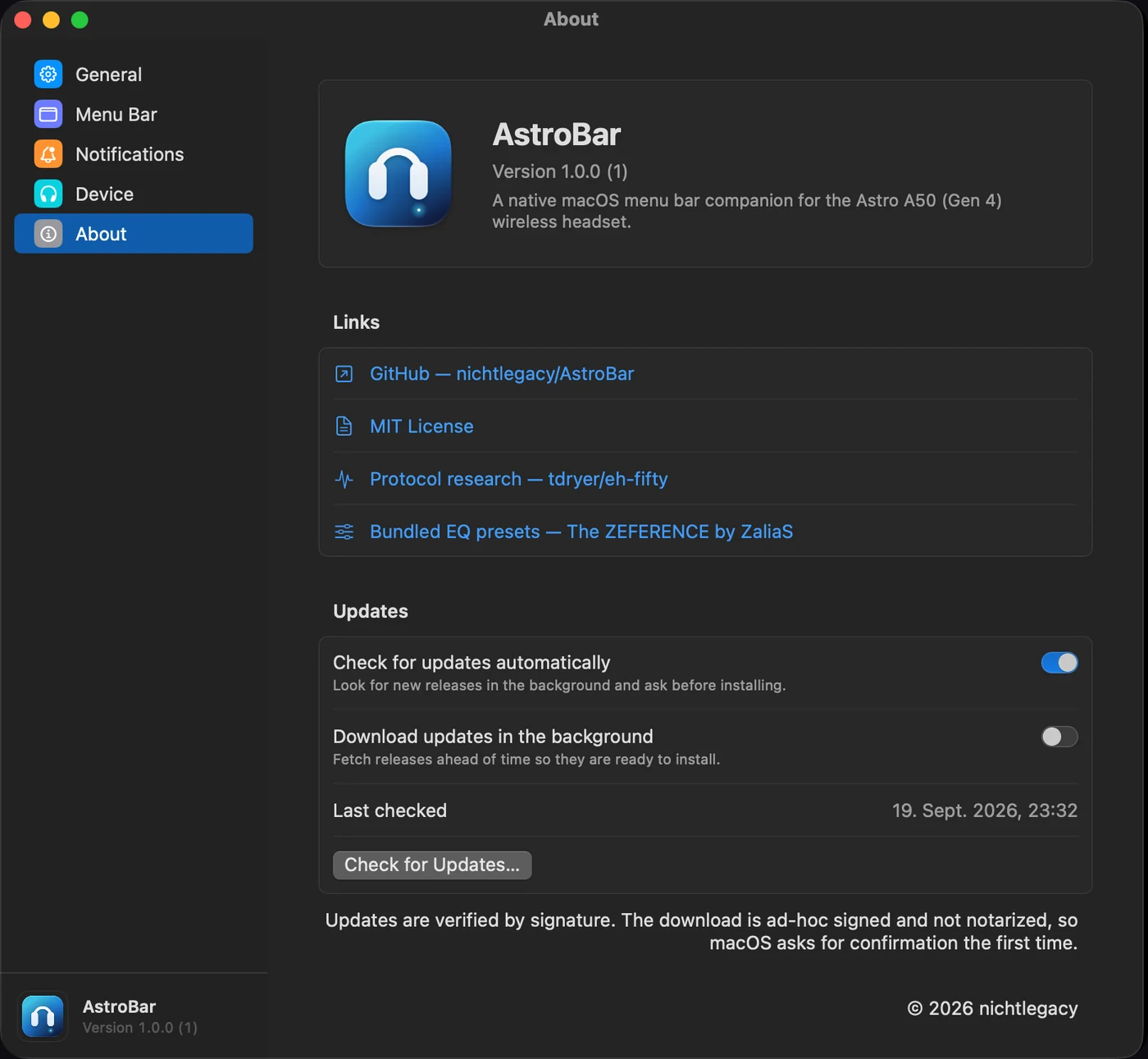Click the © 2026 nichtlegacy copyright text
Image resolution: width=1148 pixels, height=1059 pixels.
(x=993, y=1009)
